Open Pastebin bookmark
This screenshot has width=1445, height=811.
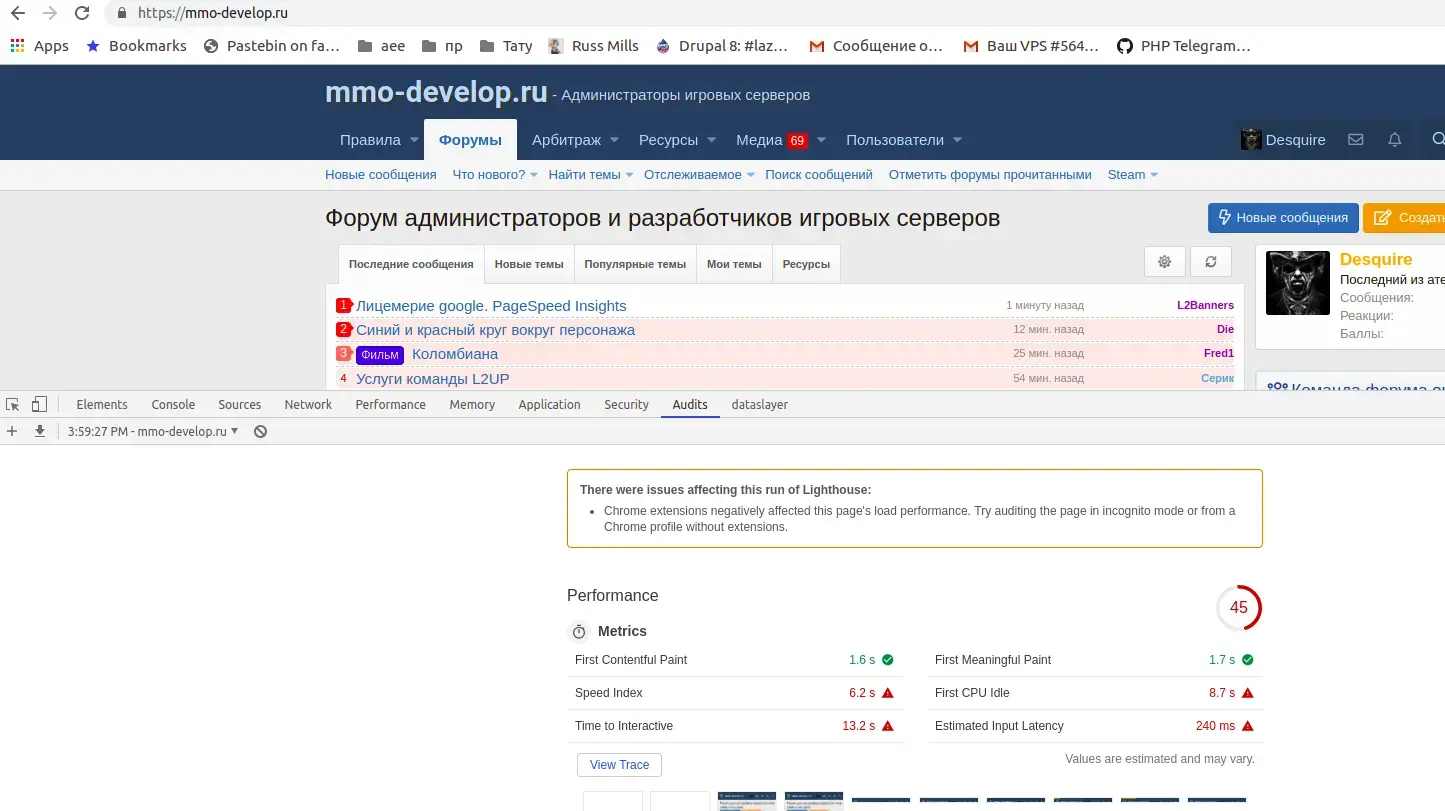coord(271,46)
